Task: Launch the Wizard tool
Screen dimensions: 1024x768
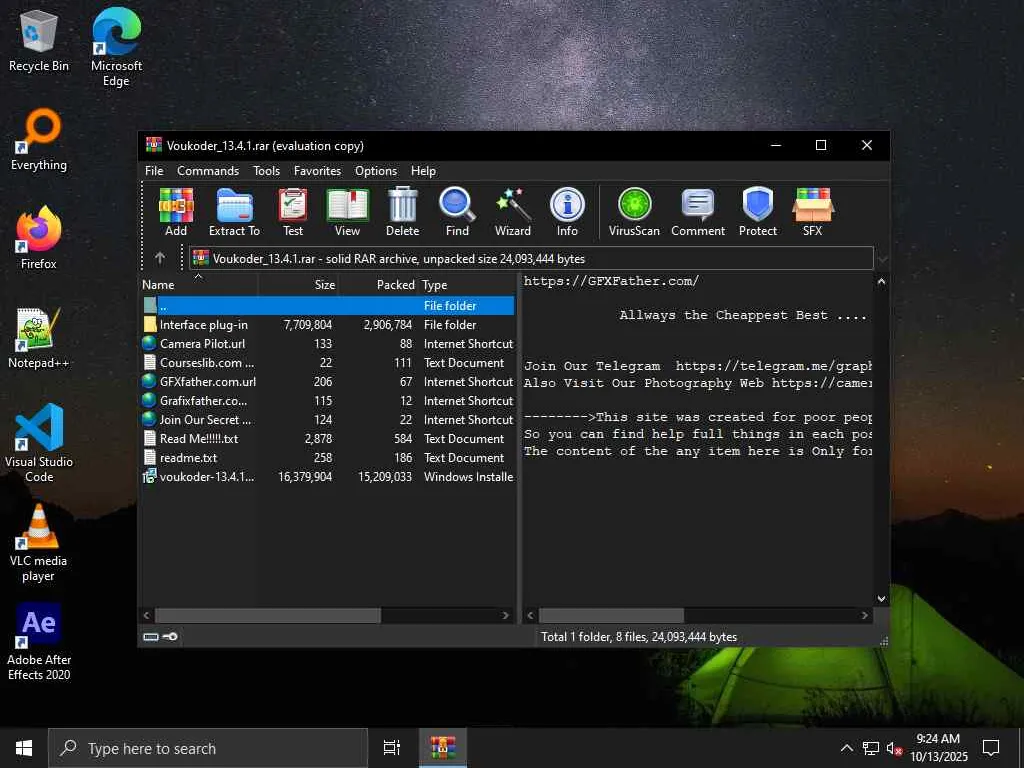Action: (513, 212)
